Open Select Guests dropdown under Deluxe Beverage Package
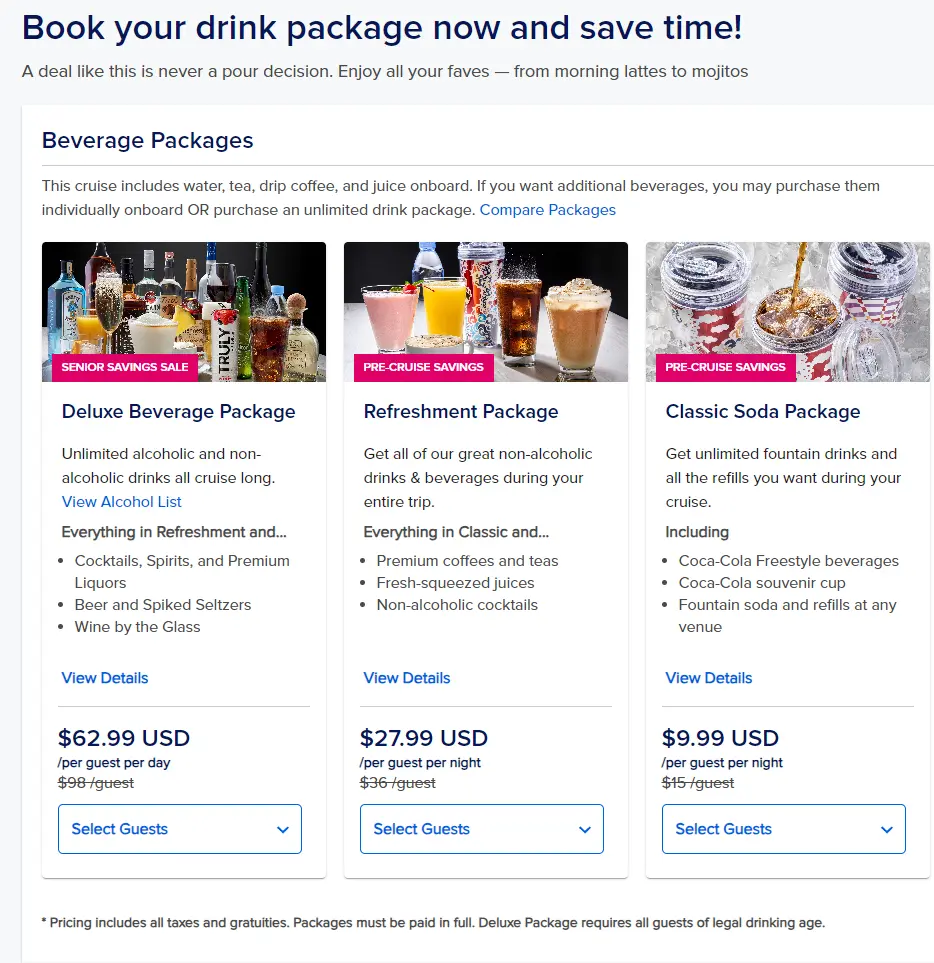Screen dimensions: 934x963 (180, 829)
